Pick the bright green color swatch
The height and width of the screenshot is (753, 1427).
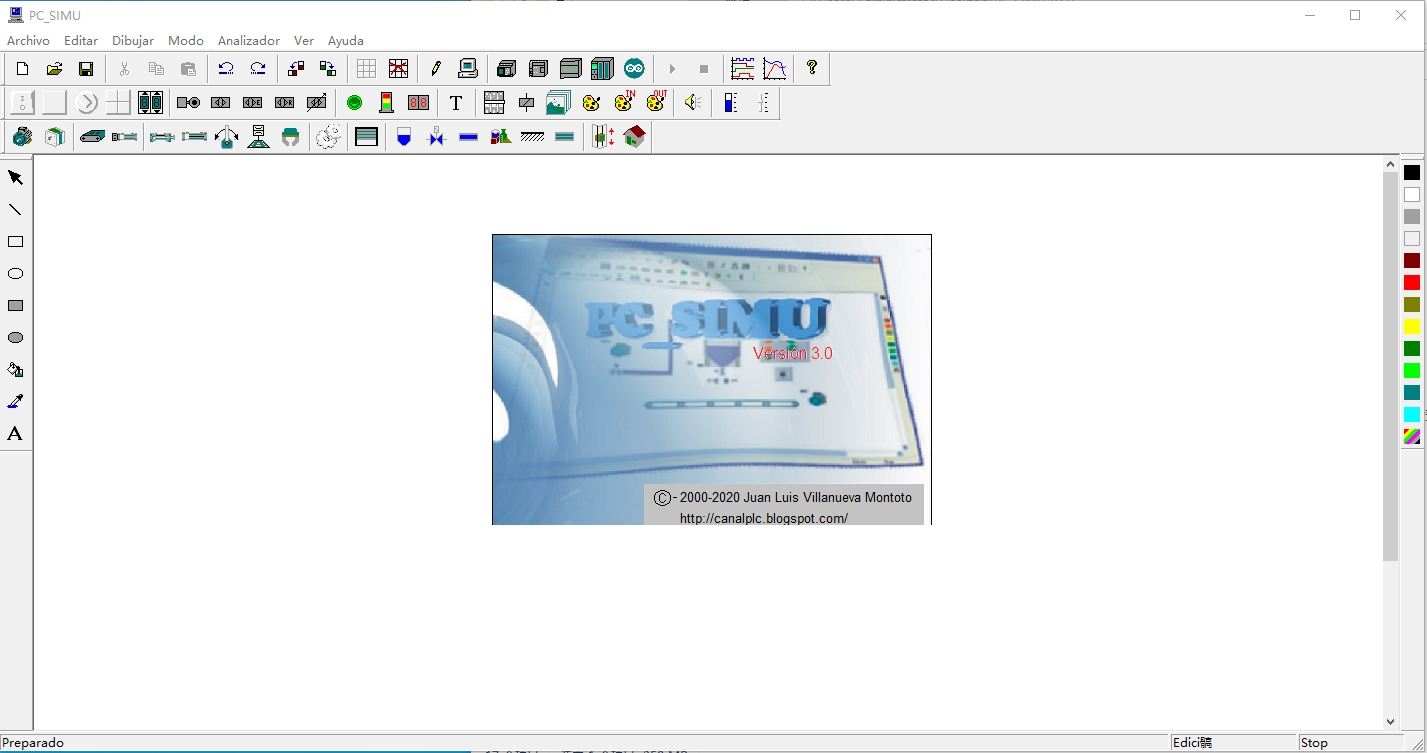[1412, 371]
